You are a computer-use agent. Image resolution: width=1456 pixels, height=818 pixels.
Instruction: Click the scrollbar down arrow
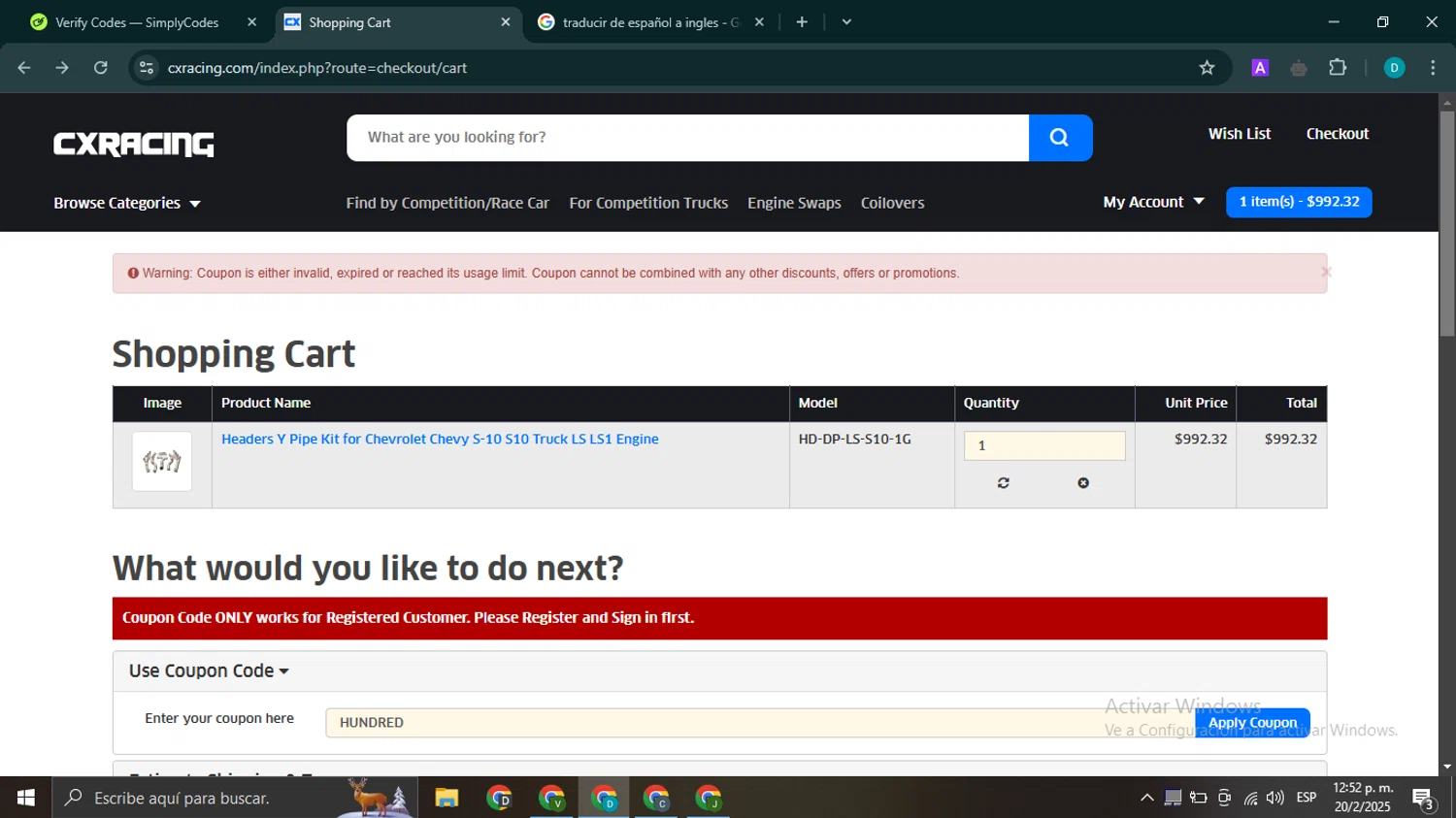coord(1447,767)
